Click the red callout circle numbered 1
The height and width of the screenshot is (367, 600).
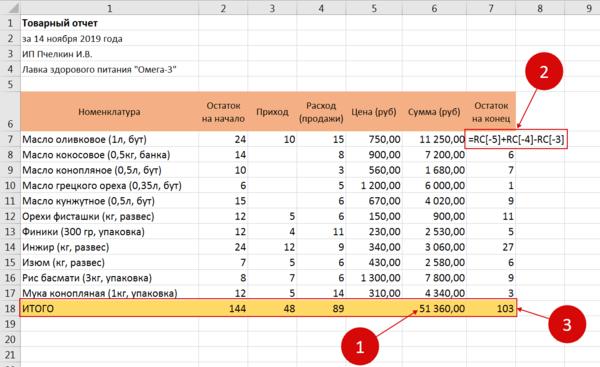(360, 346)
